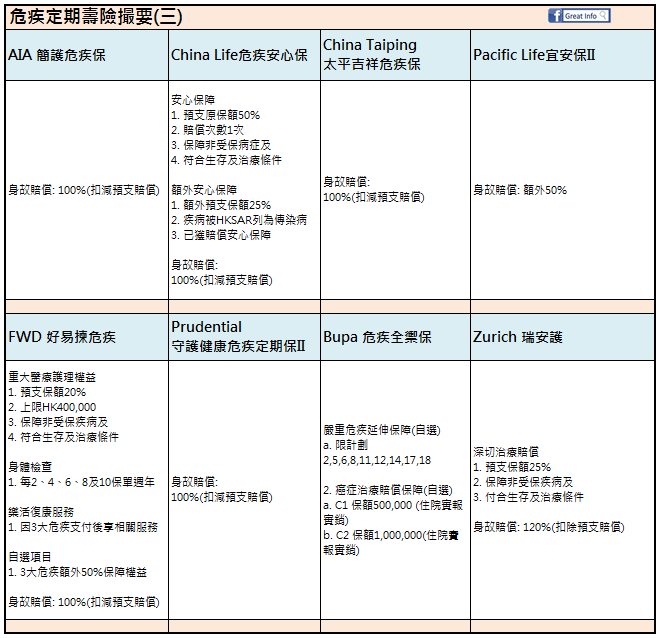Click the 重大醫療護理權益 heading in FWD cell
Screen dimensions: 660x638
pyautogui.click(x=52, y=377)
